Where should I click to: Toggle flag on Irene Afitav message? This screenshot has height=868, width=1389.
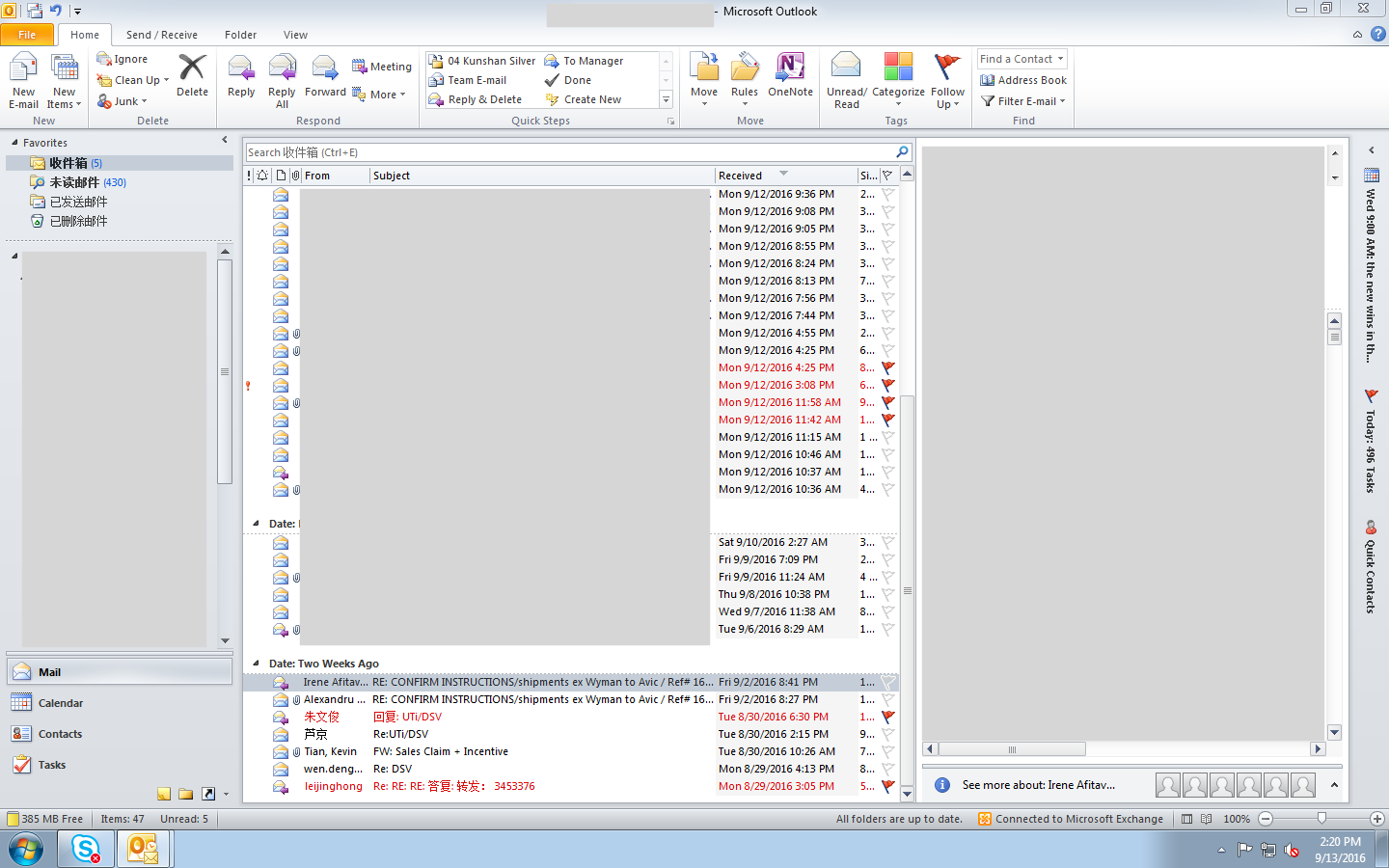pos(887,682)
